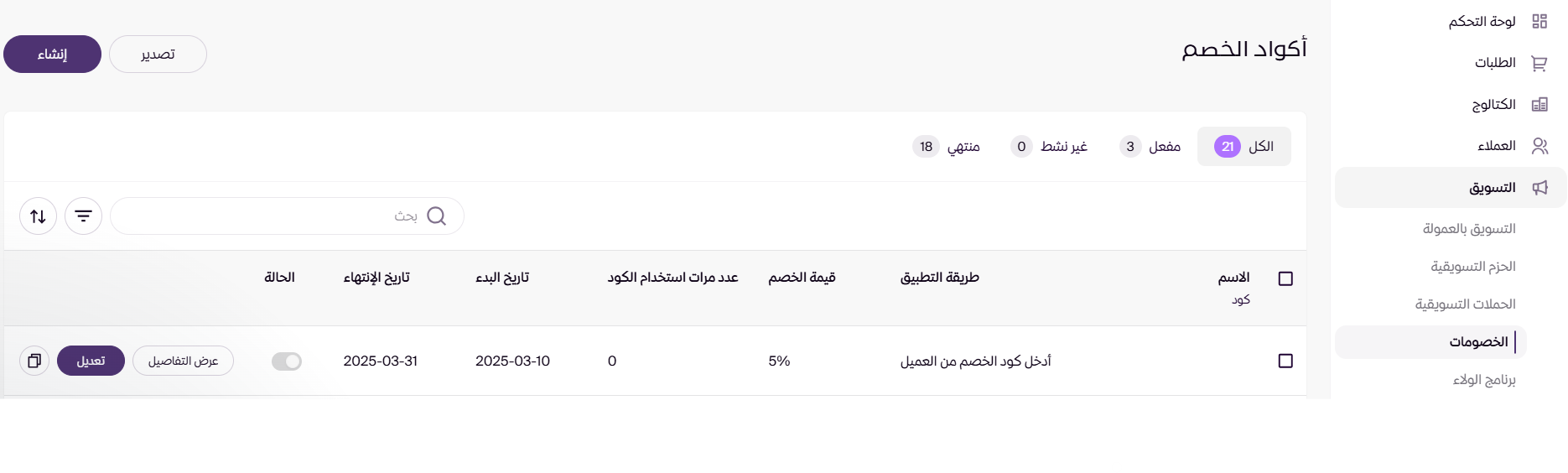Image resolution: width=1568 pixels, height=473 pixels.
Task: Open the catalog icon in sidebar
Action: pos(1539,105)
